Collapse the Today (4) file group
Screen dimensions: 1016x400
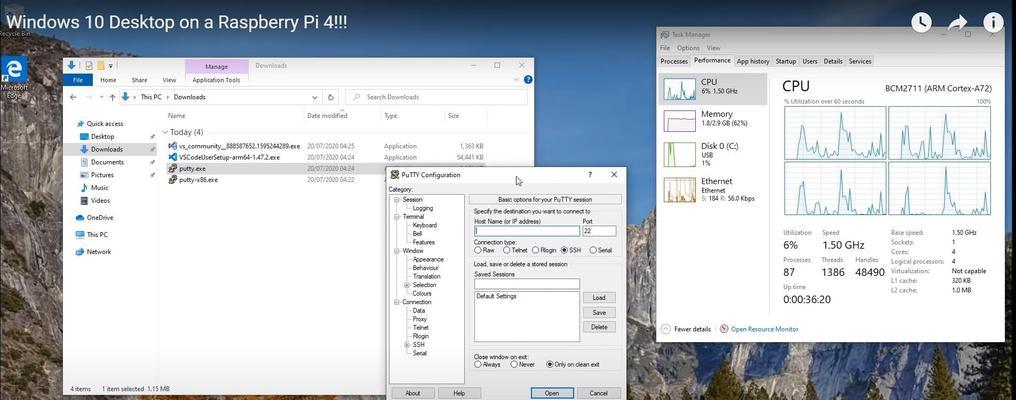164,132
